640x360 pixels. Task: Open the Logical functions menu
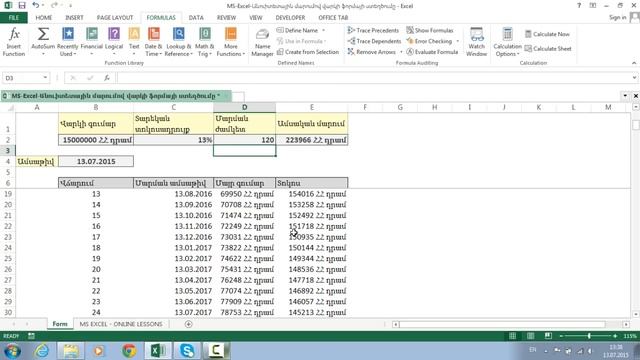pyautogui.click(x=114, y=42)
